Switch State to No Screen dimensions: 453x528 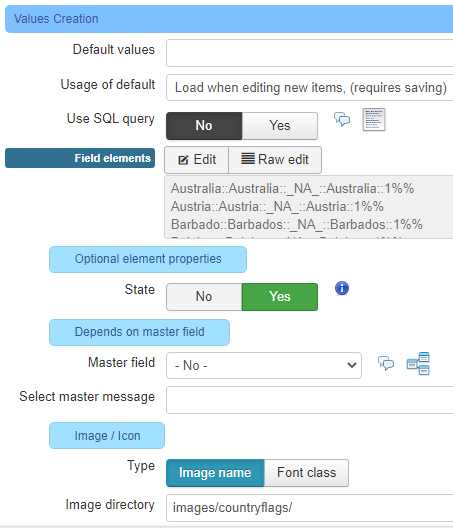[204, 297]
